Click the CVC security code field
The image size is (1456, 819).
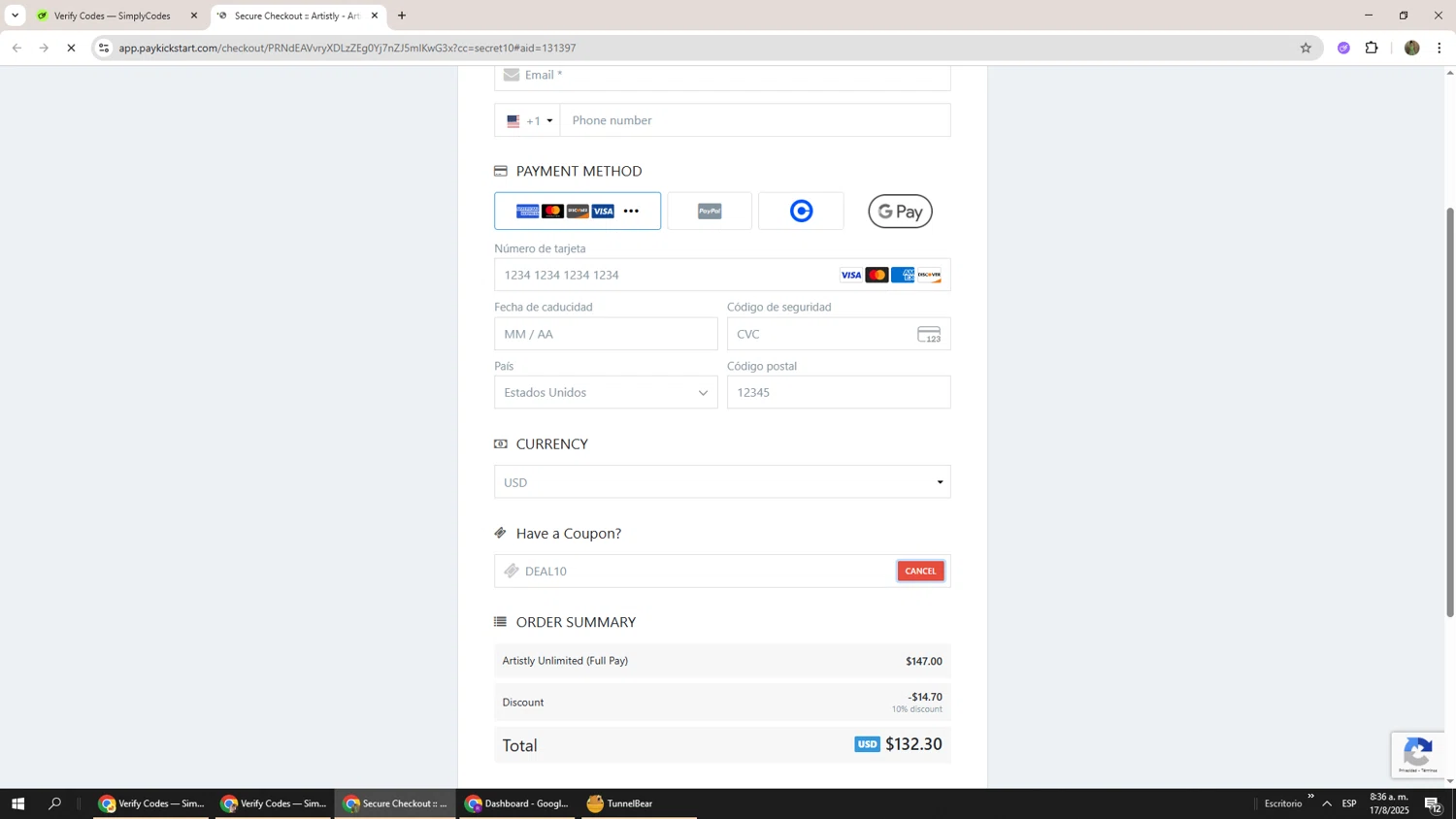tap(839, 334)
